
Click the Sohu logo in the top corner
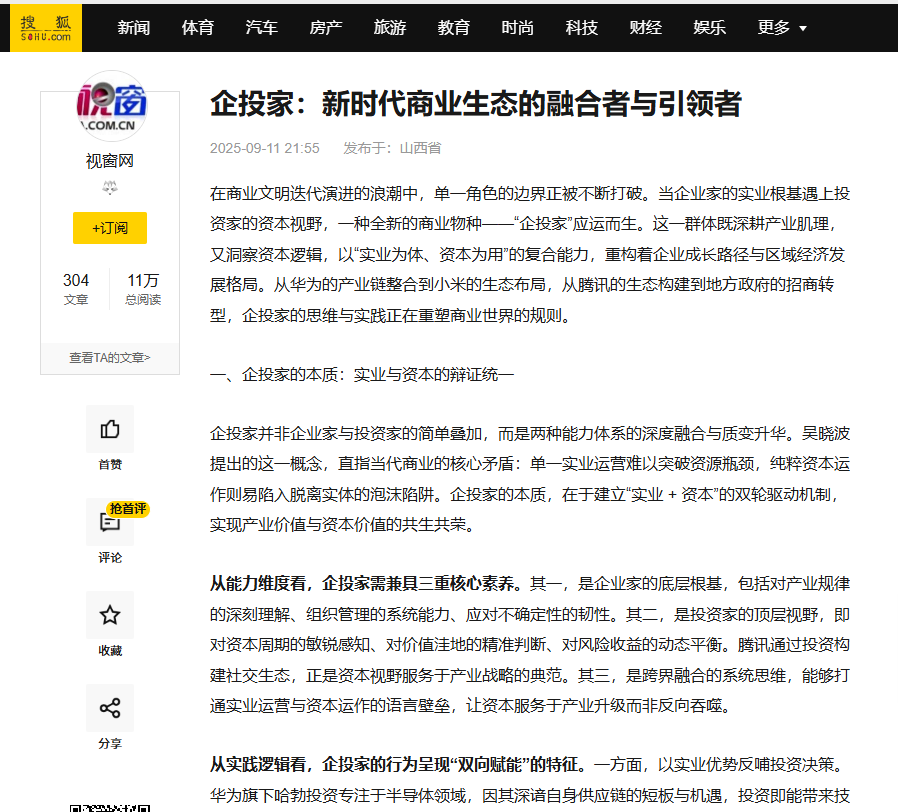click(x=46, y=27)
